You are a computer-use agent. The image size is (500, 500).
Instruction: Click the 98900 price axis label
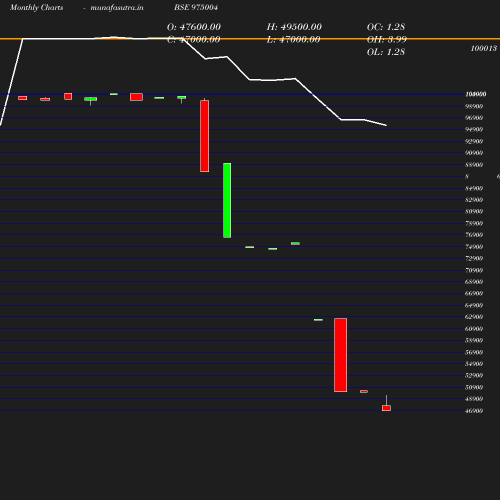point(474,106)
